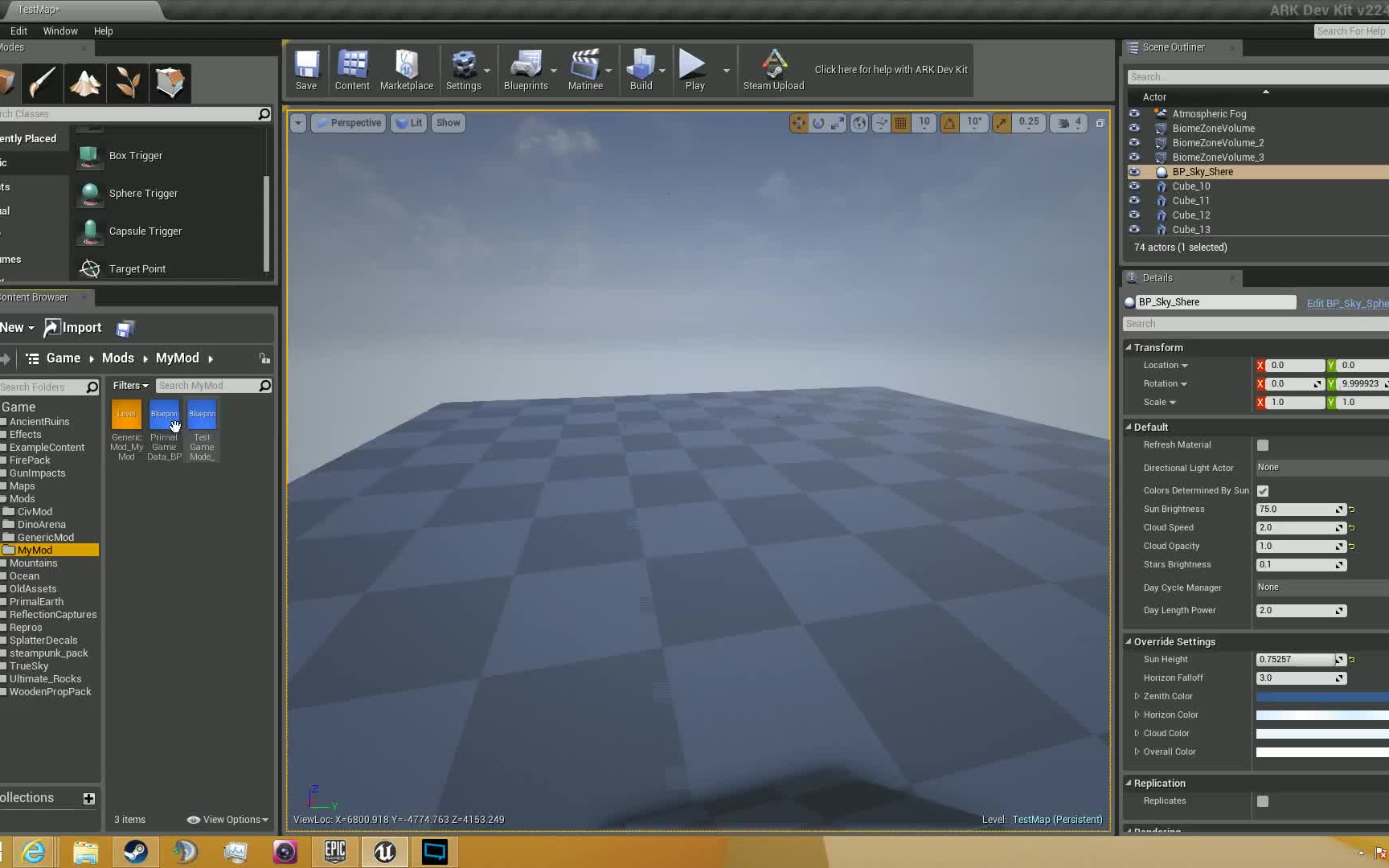Open the Content browser toolbar icon

point(352,70)
